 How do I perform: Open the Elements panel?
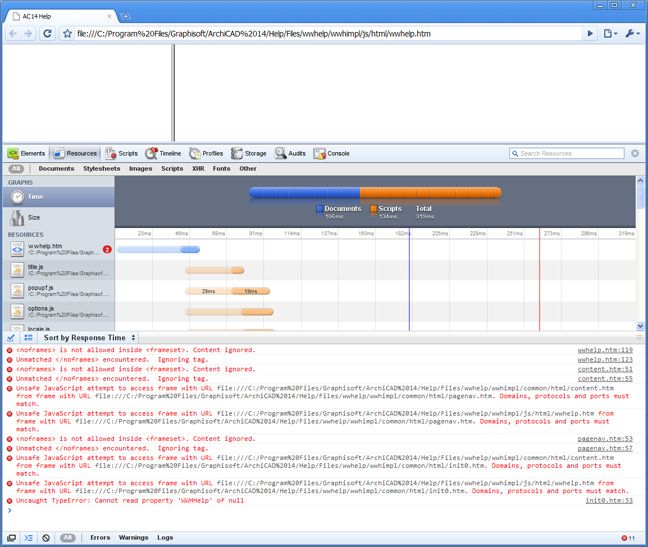(x=26, y=153)
